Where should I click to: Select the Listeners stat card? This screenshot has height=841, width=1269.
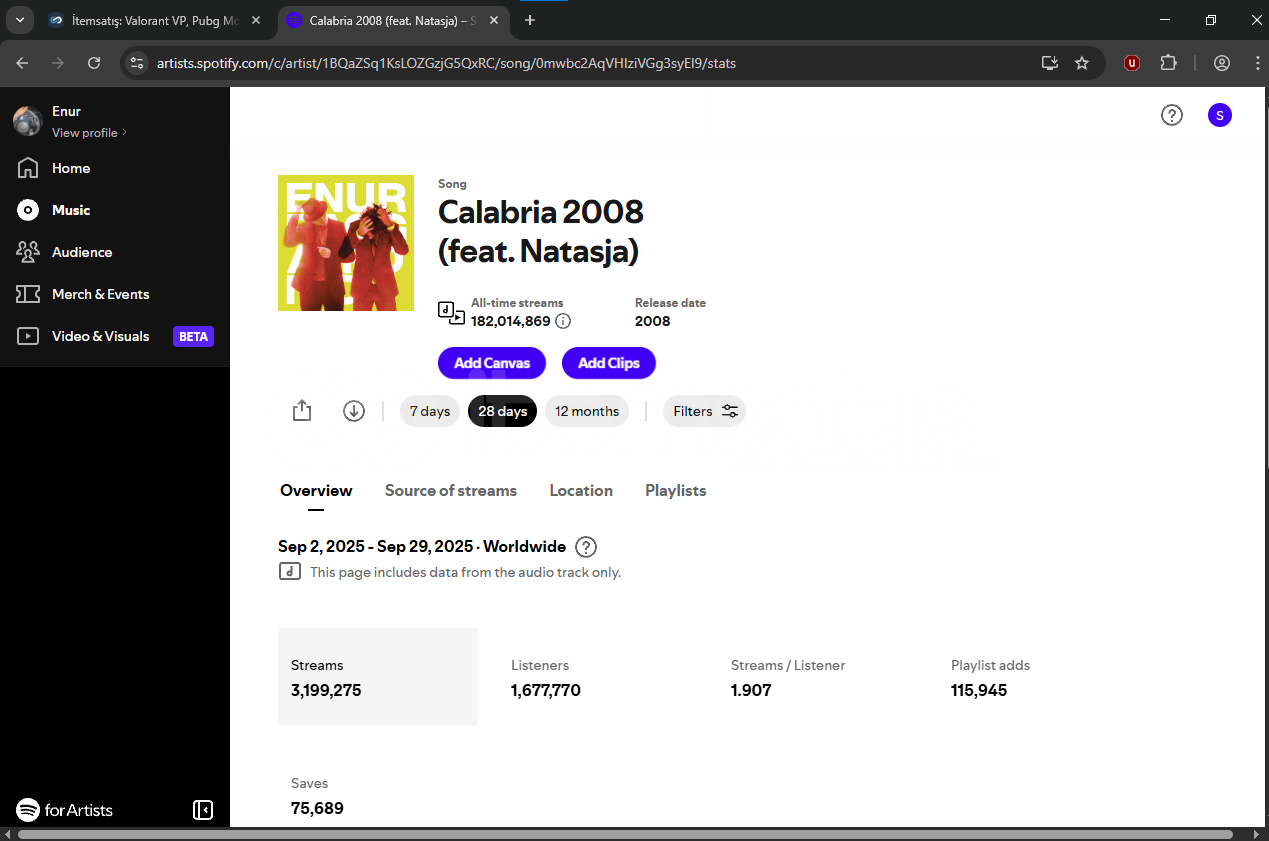tap(598, 677)
